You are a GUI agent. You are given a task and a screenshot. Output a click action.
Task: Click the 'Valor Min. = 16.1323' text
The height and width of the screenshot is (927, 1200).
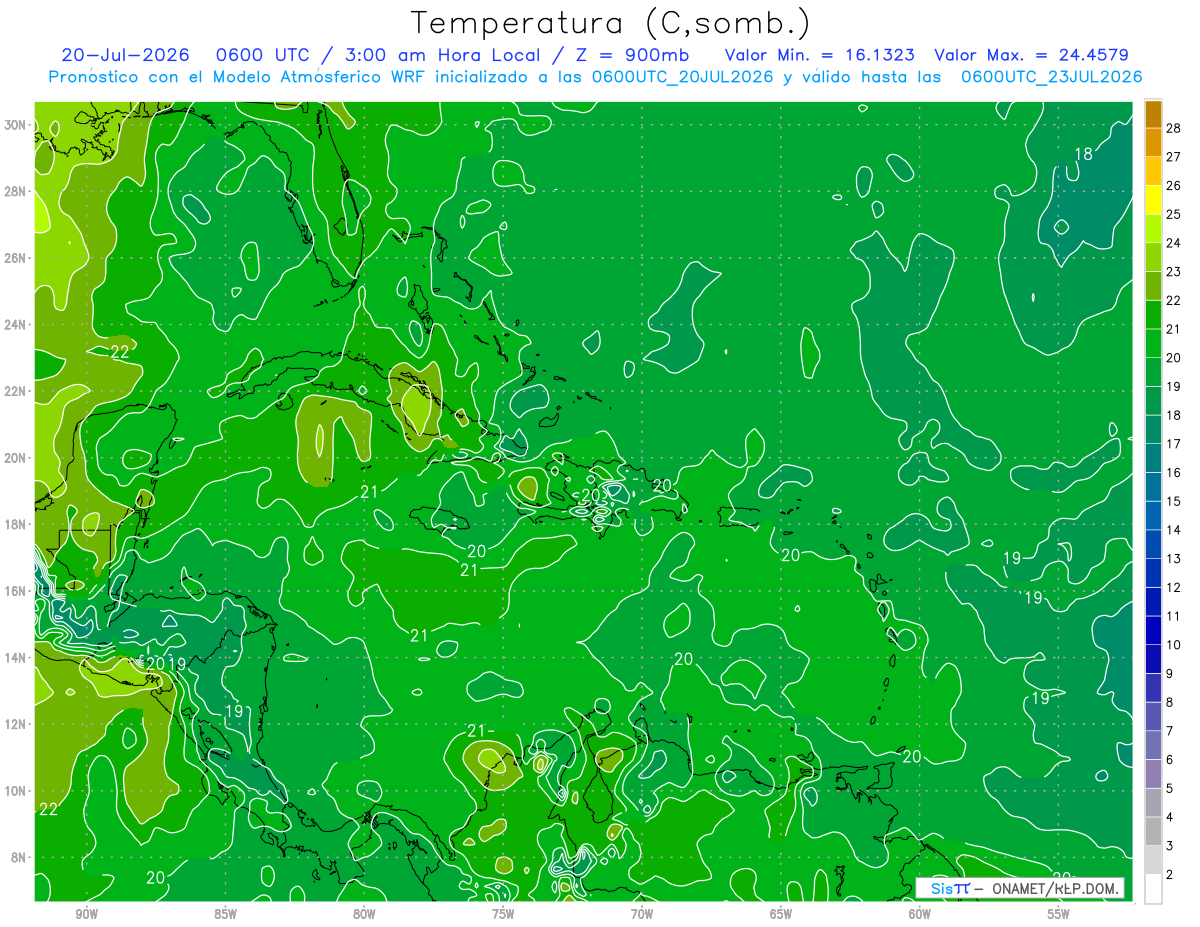(820, 55)
